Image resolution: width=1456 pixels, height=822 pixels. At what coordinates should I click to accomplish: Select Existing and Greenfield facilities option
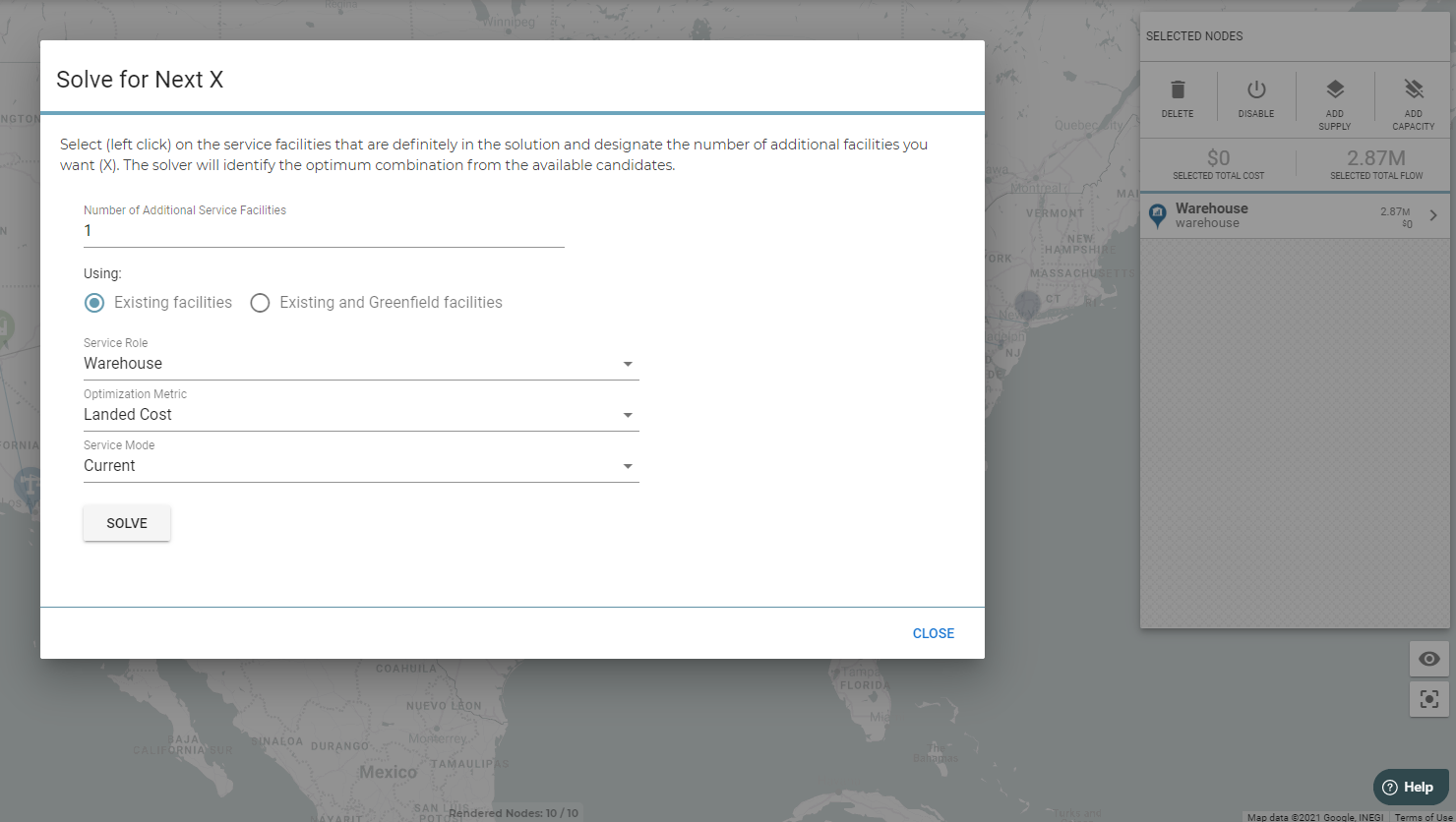260,303
